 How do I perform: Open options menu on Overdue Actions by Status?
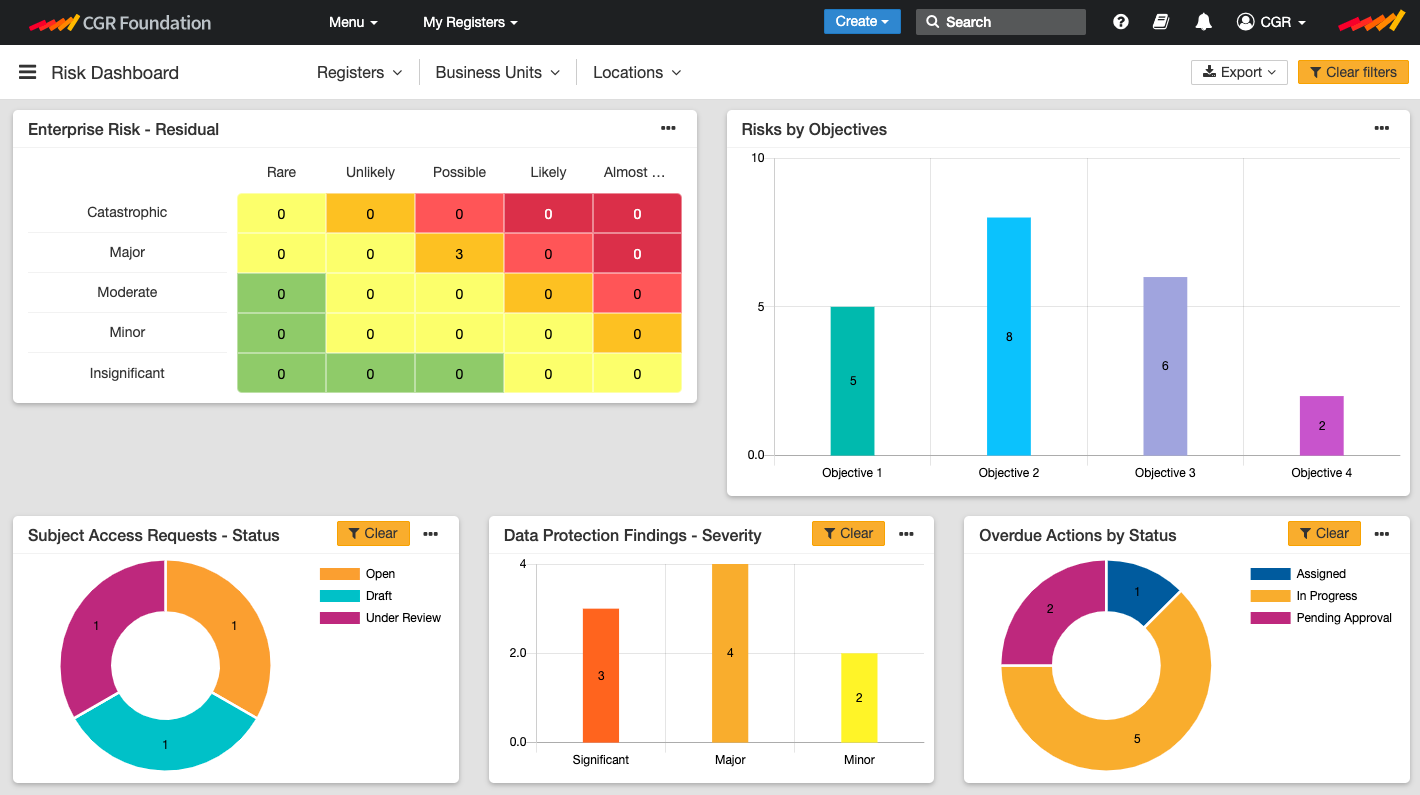click(x=1382, y=533)
